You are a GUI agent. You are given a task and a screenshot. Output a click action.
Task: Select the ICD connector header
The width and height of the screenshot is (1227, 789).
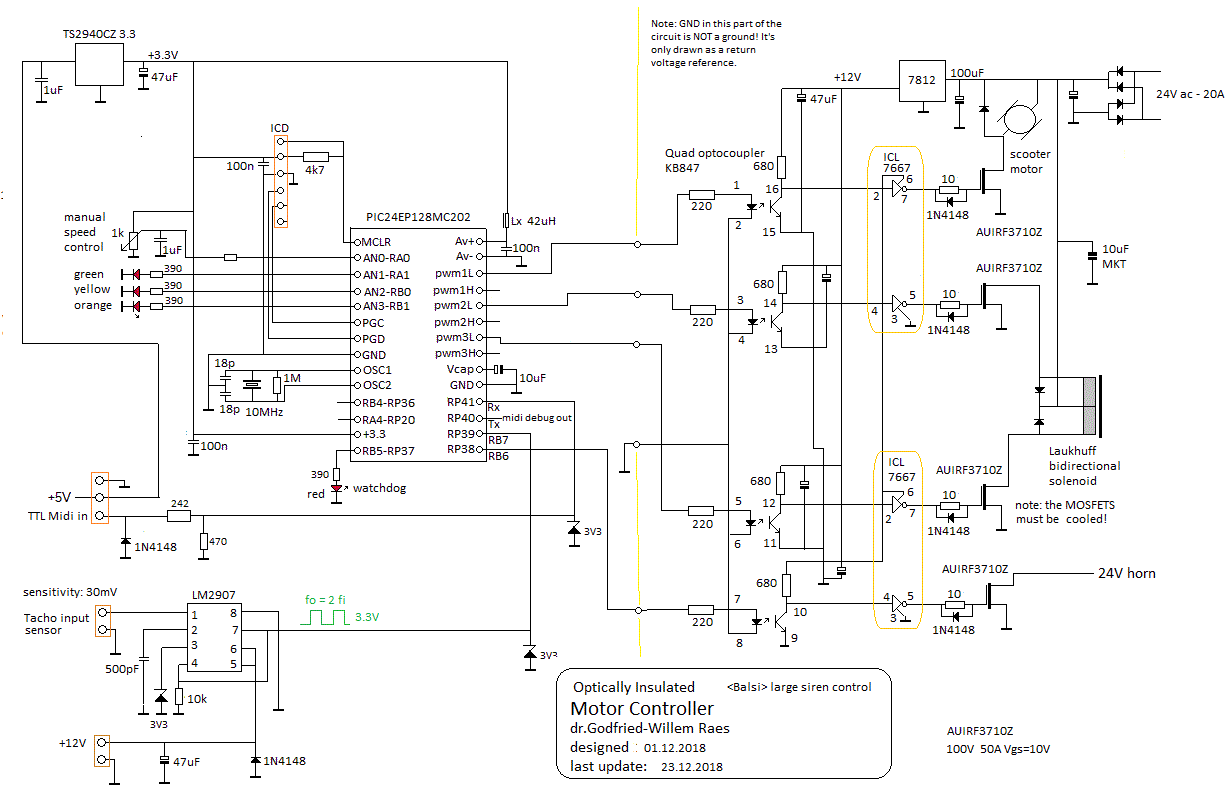(281, 181)
